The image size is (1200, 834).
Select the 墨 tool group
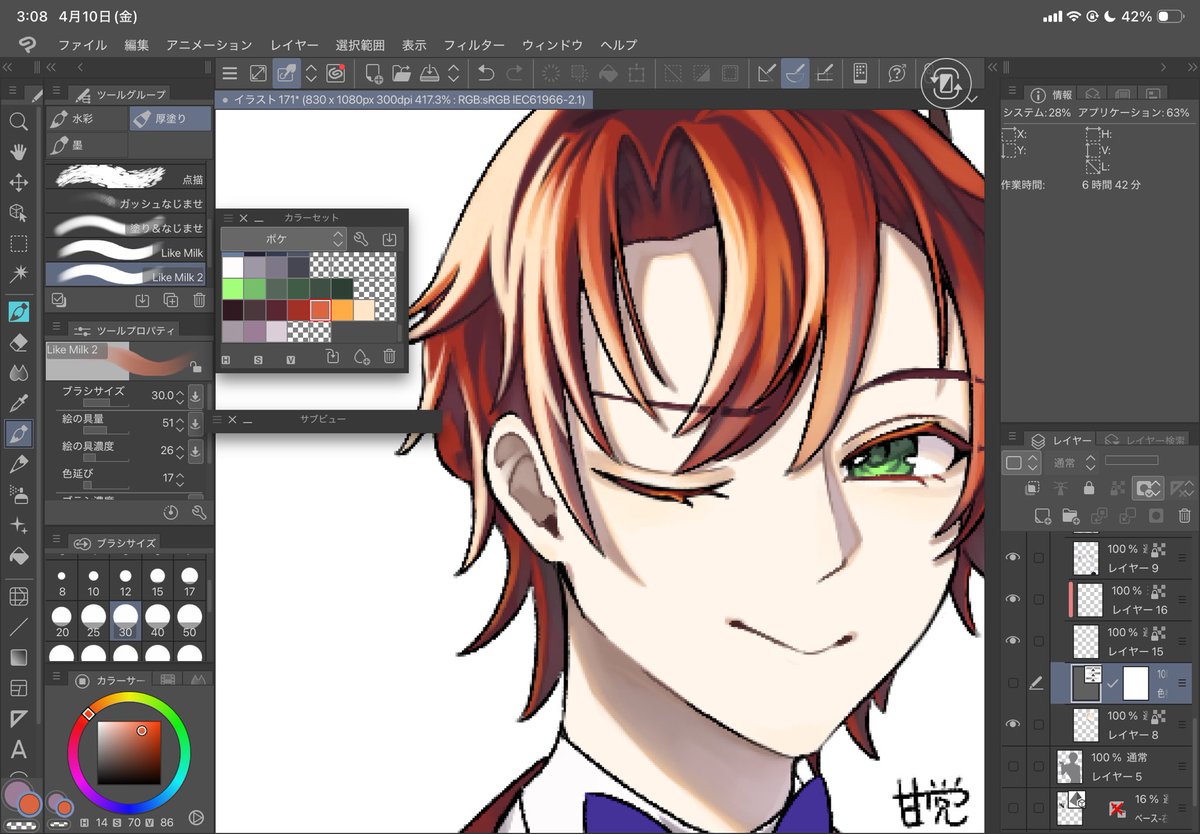[87, 145]
